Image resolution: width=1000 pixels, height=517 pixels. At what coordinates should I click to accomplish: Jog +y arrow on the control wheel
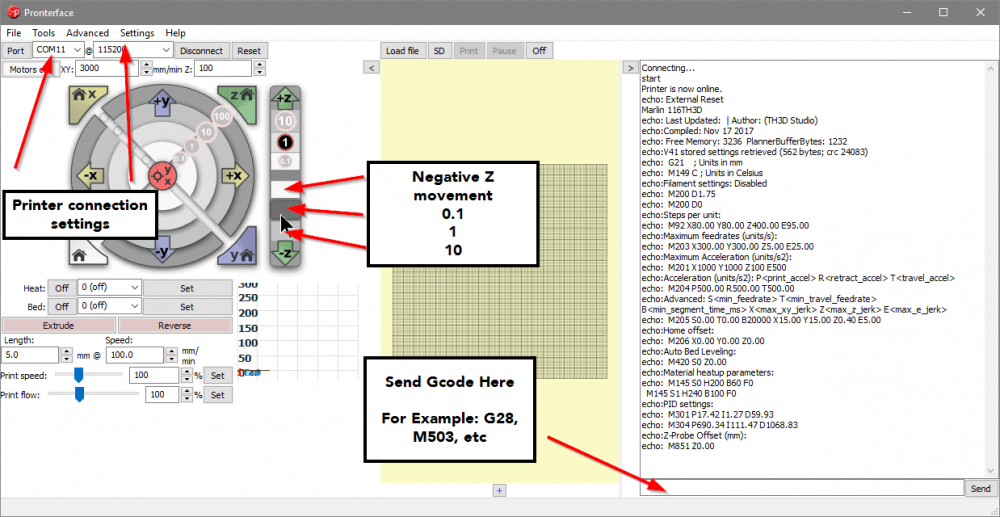162,103
